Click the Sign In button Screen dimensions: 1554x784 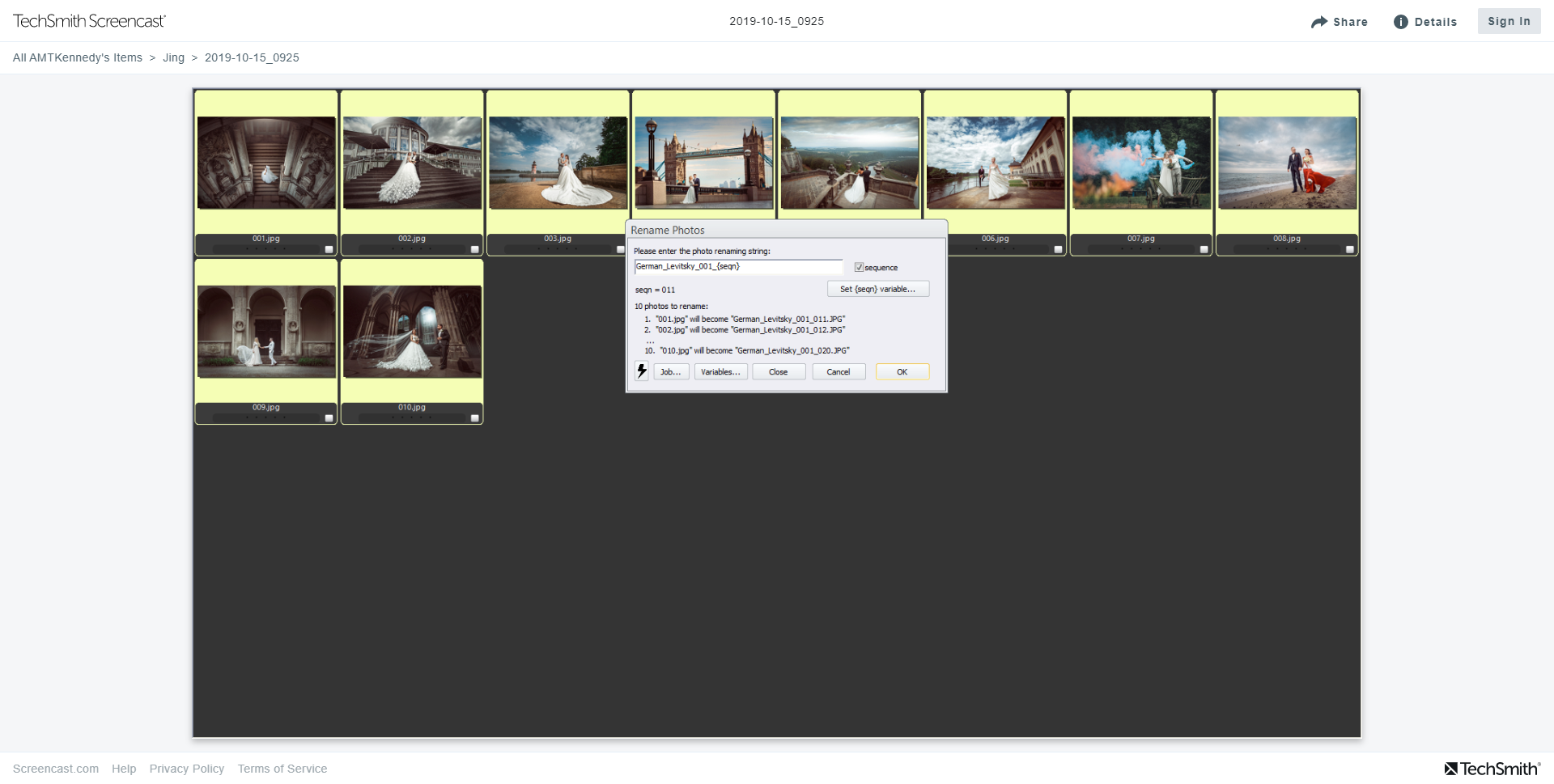1509,21
